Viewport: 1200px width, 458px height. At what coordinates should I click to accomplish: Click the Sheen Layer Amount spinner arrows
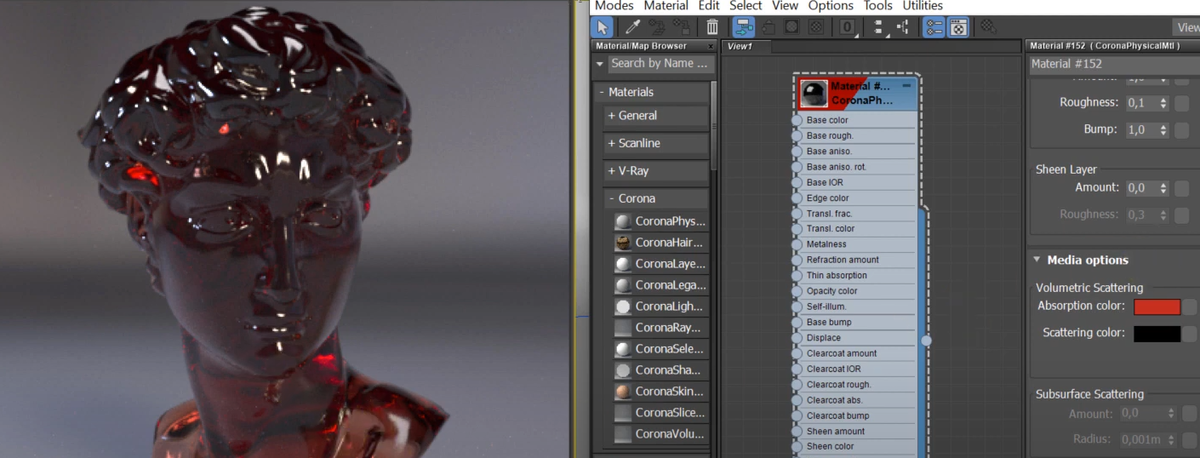1163,188
